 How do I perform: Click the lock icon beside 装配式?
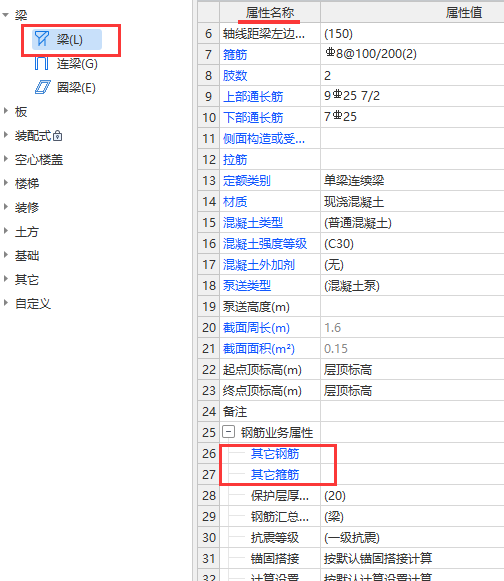coord(57,136)
